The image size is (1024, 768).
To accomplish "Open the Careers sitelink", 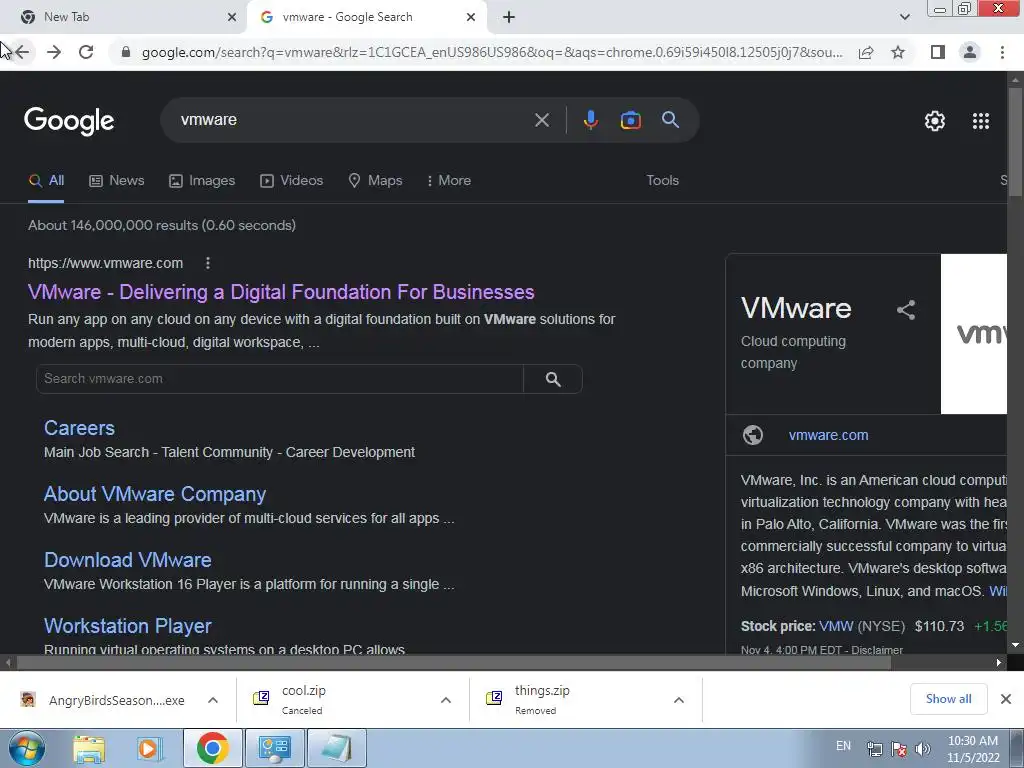I will tap(79, 428).
